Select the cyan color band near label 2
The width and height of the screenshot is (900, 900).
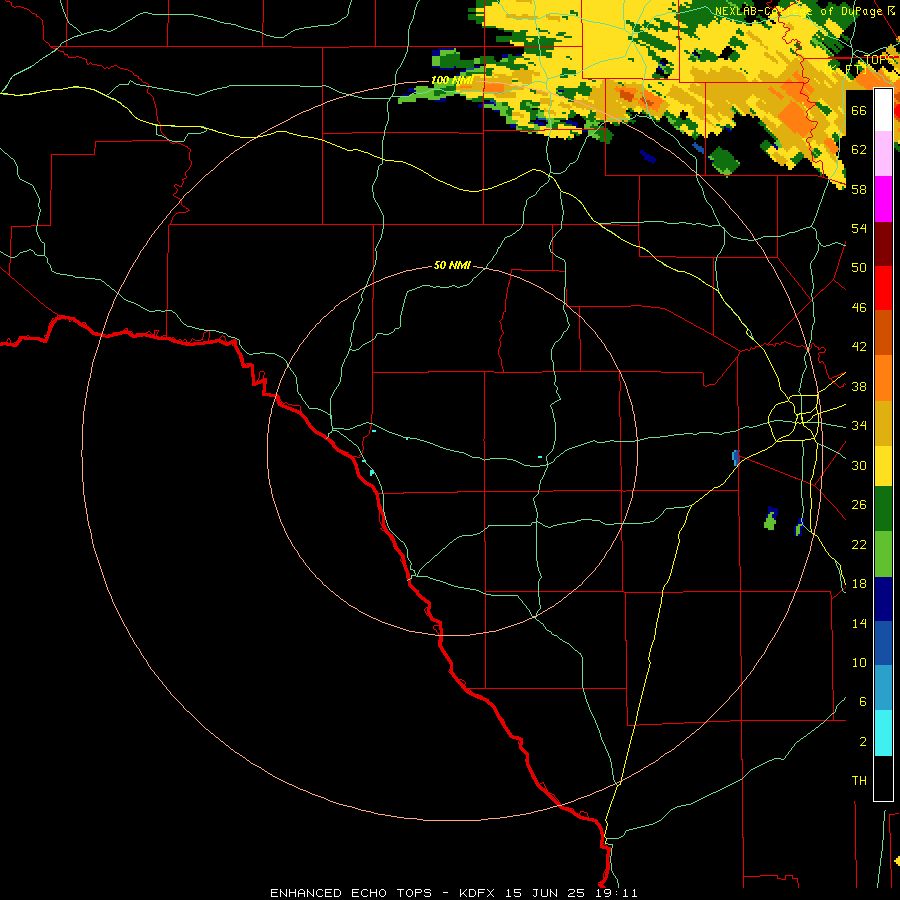click(x=883, y=733)
